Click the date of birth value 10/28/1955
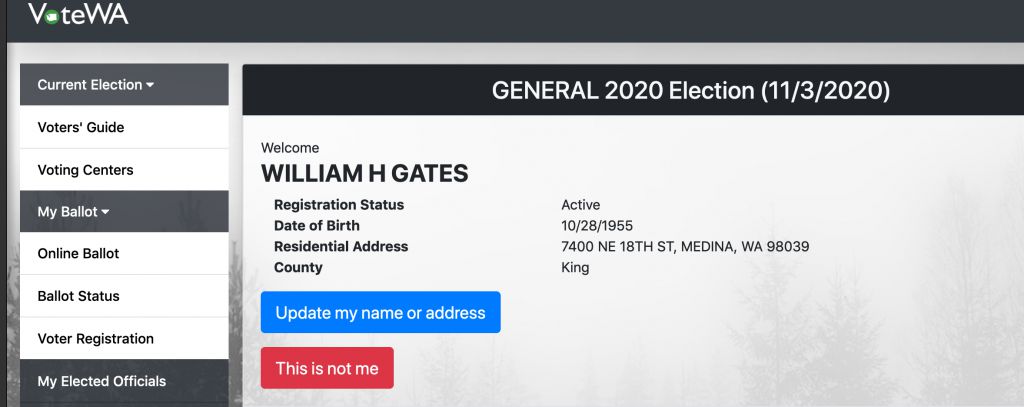 tap(597, 225)
